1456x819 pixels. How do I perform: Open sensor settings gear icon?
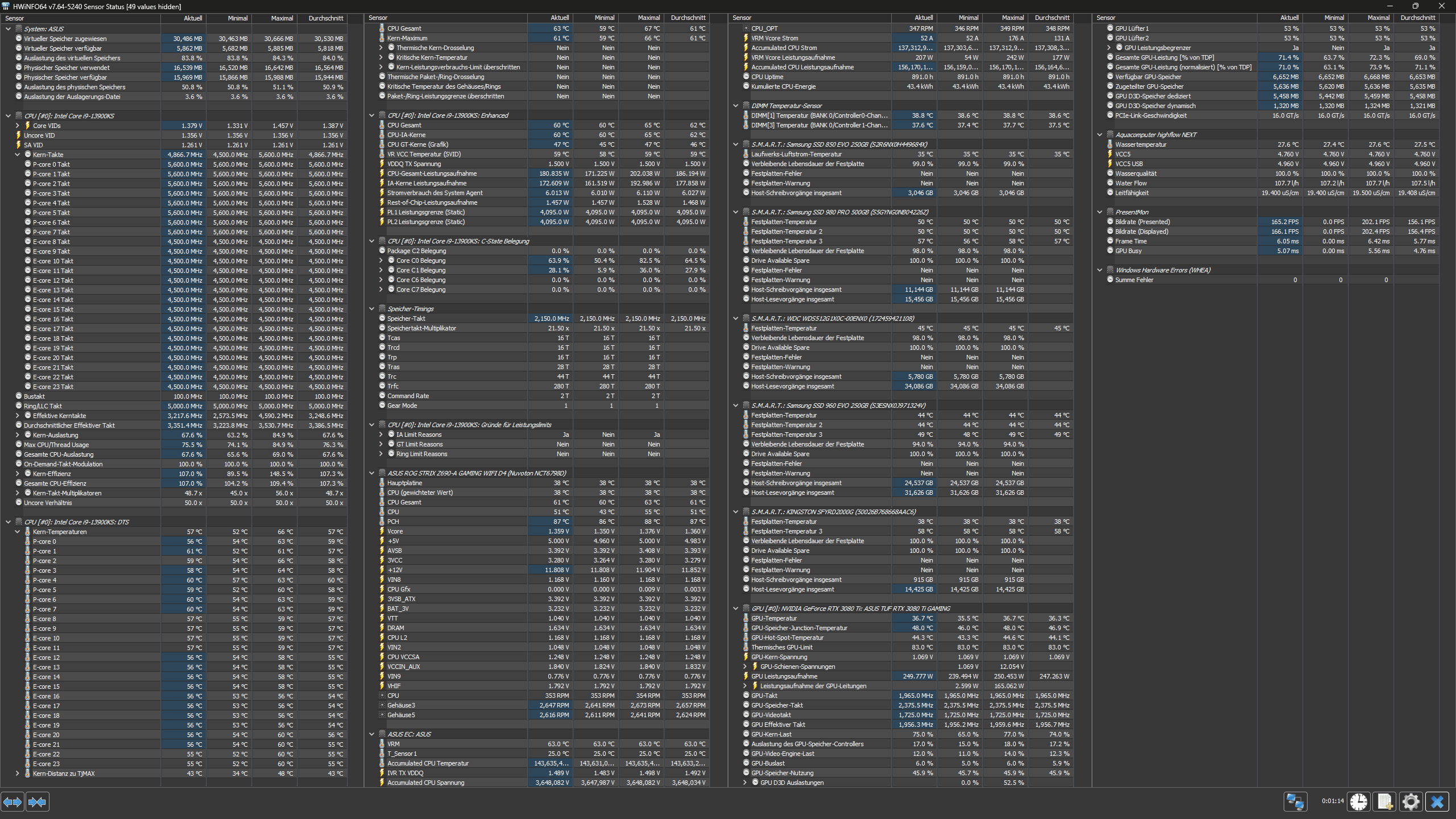1410,802
